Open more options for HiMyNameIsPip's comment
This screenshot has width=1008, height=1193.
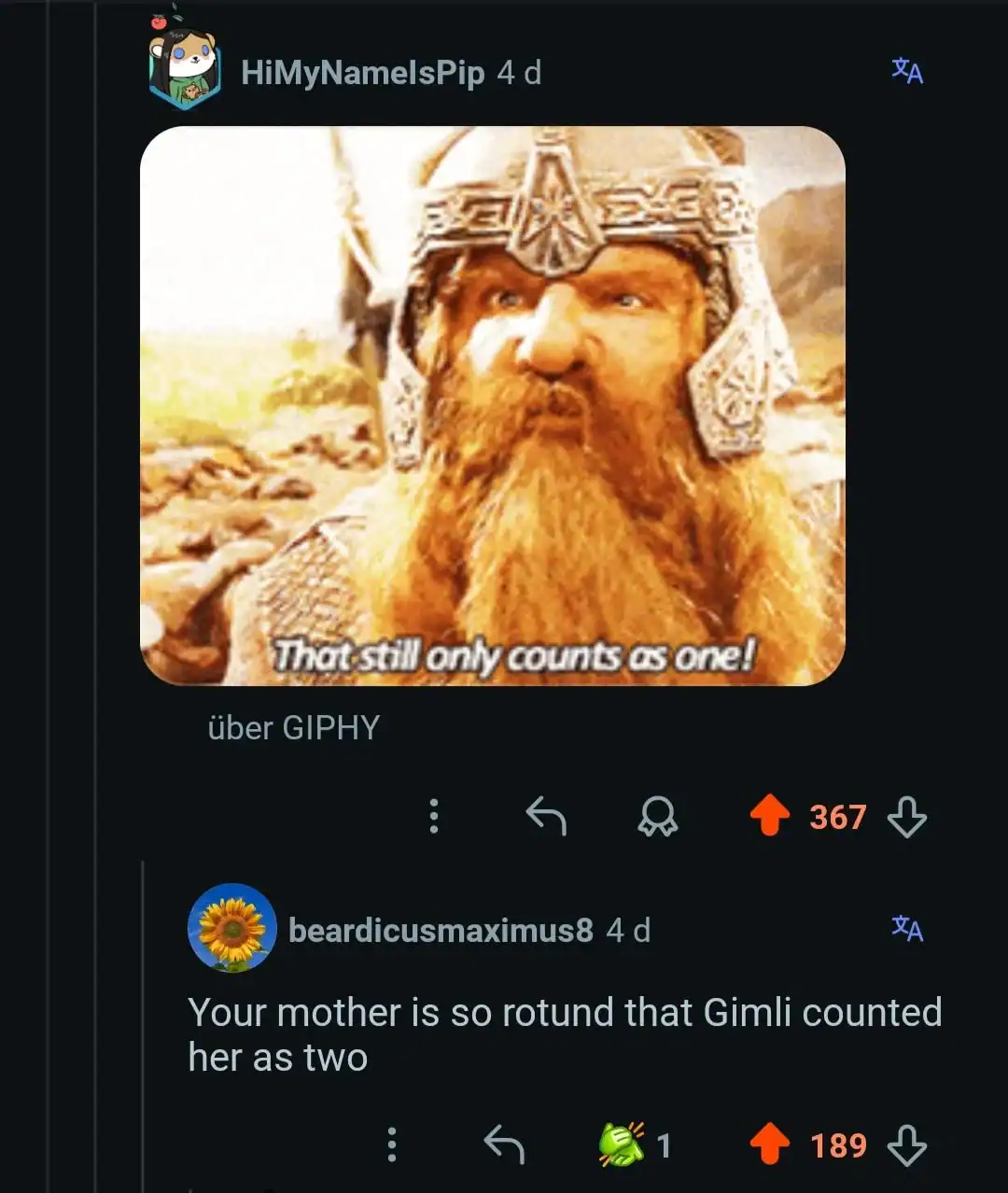coord(433,817)
